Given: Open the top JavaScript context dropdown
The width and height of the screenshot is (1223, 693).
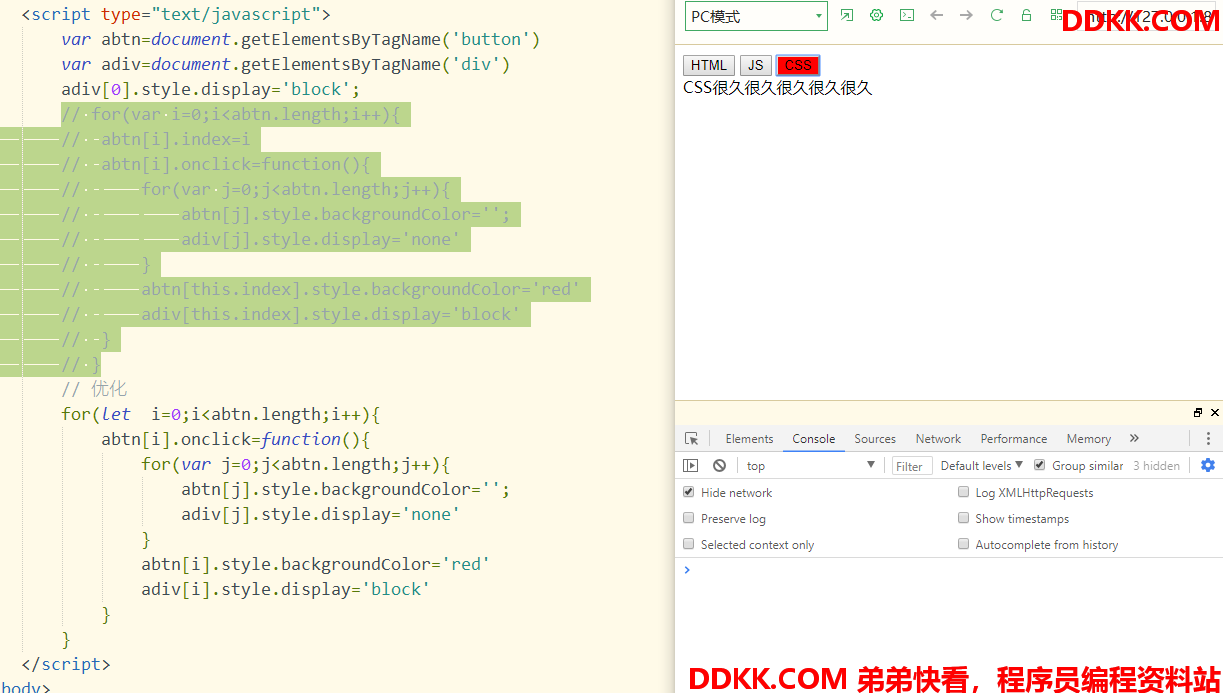Looking at the screenshot, I should (811, 466).
